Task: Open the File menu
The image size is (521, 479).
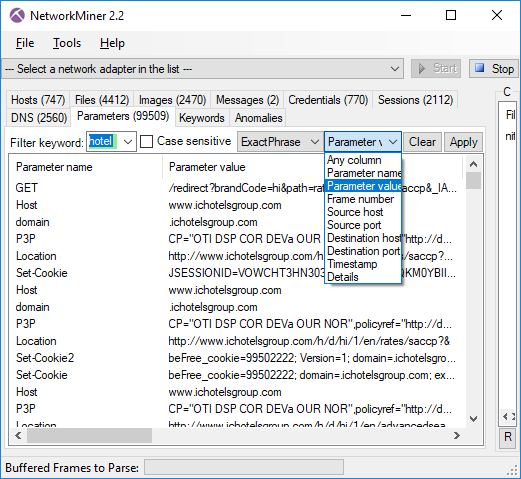Action: tap(25, 43)
